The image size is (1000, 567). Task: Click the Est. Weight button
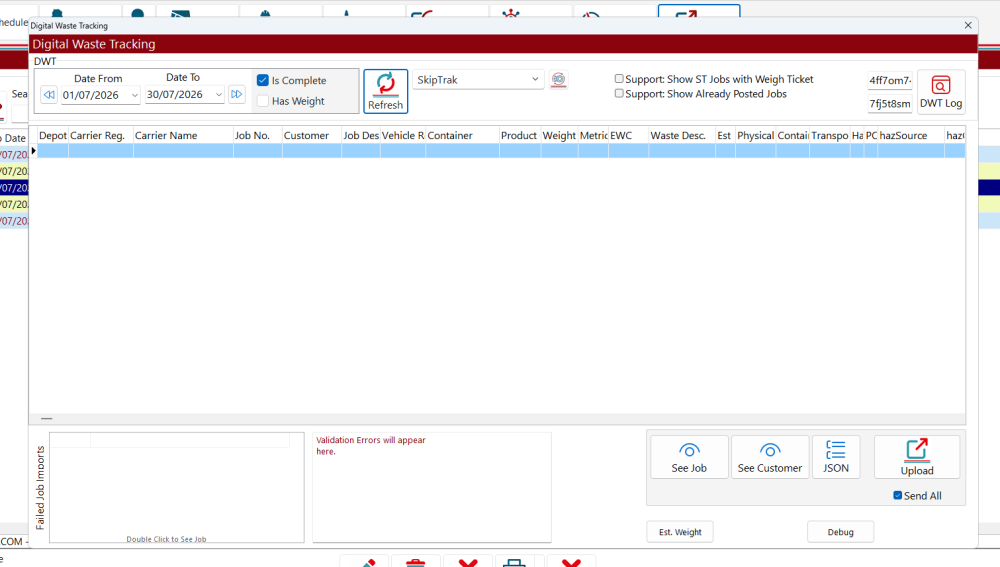click(x=680, y=532)
